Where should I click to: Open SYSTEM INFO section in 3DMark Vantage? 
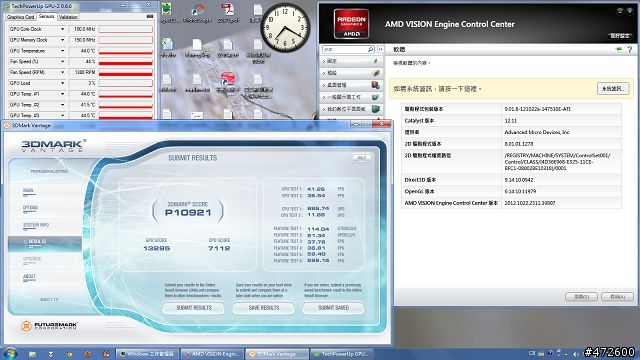click(x=36, y=225)
